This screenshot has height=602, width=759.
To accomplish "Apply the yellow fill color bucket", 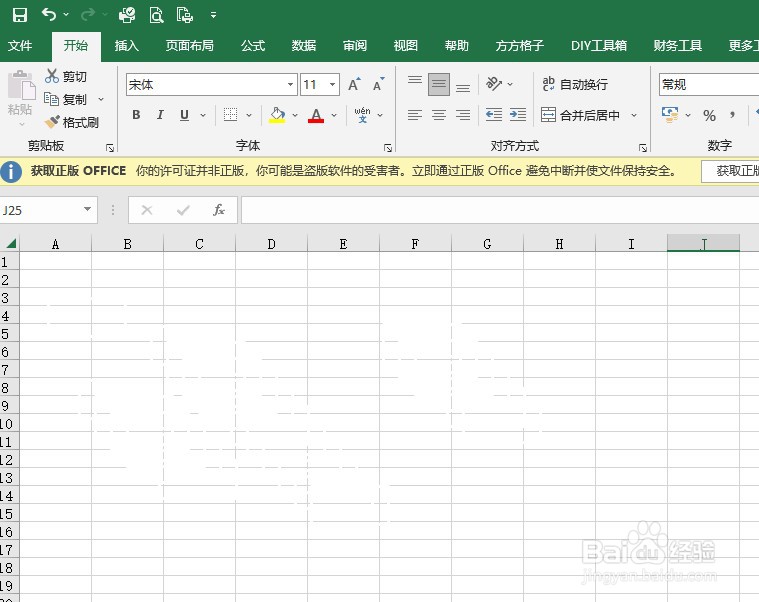I will coord(277,115).
